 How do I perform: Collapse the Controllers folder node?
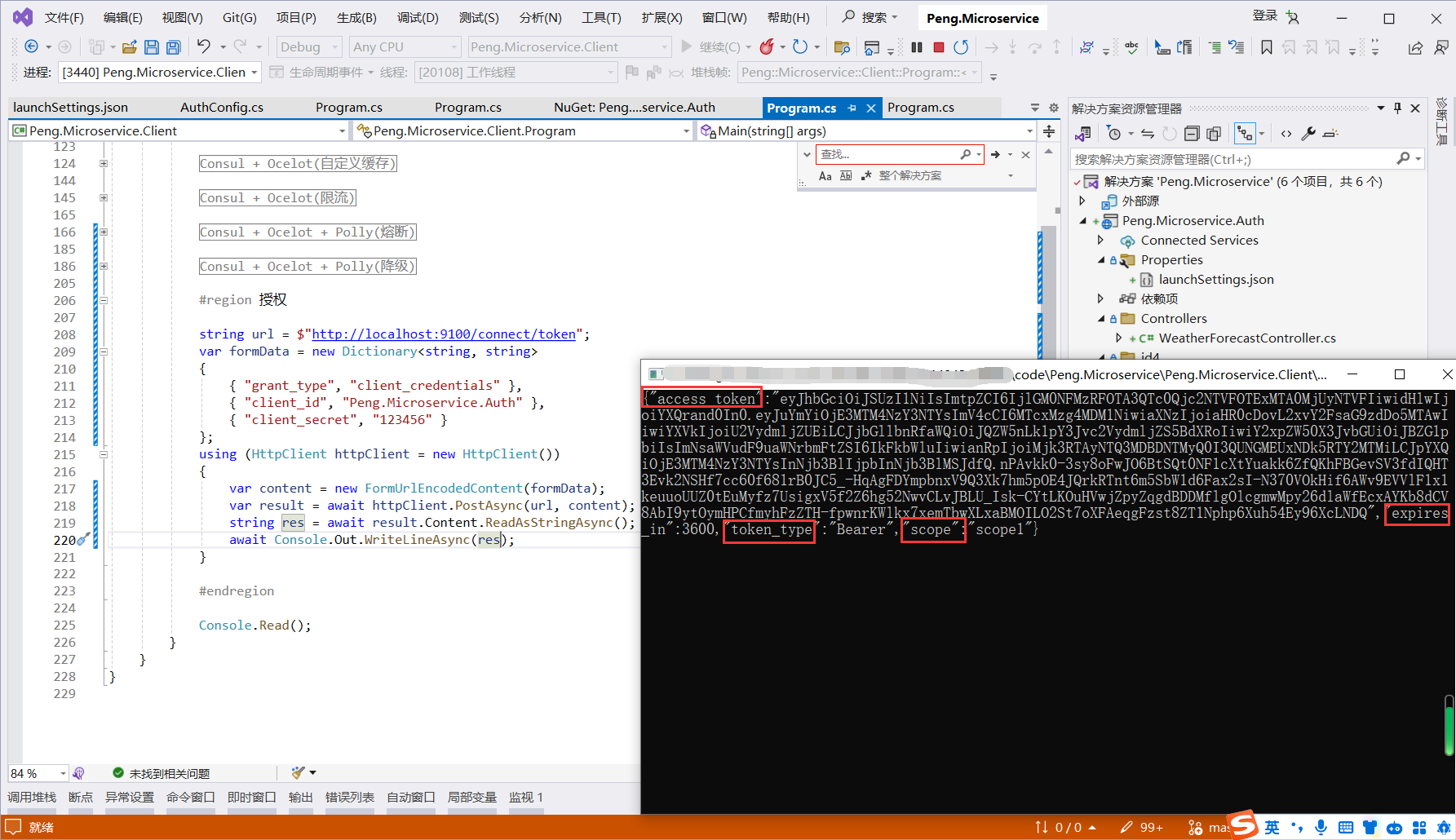pos(1100,319)
